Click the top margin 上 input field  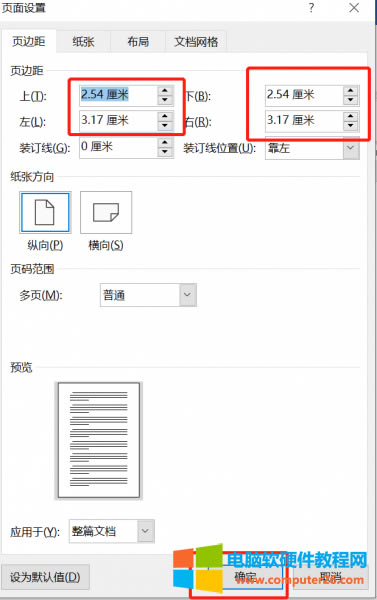tap(118, 95)
